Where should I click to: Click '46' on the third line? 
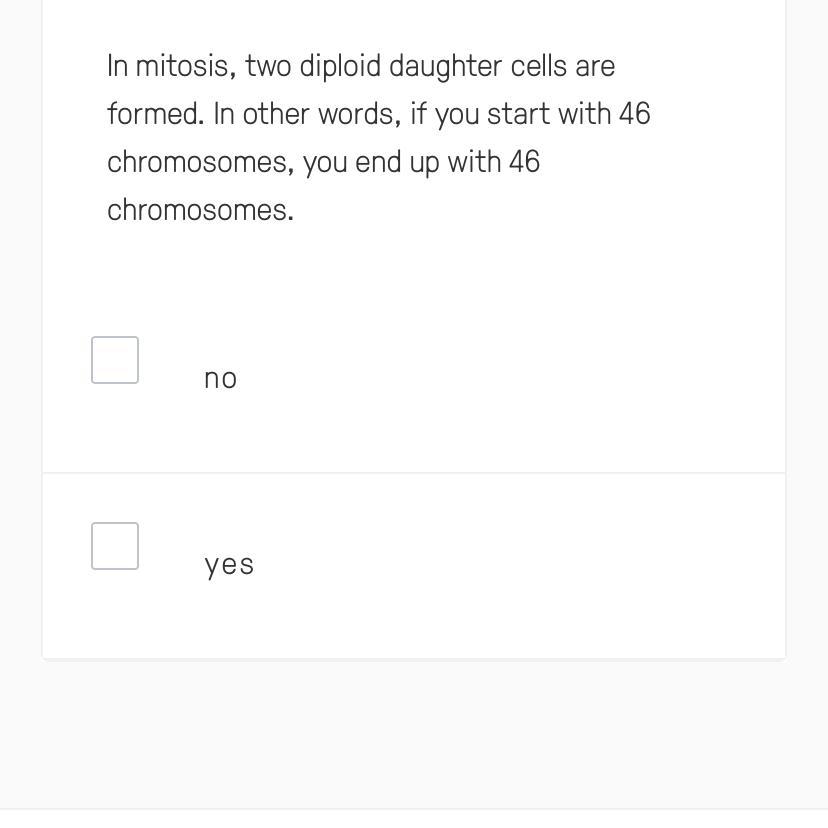[x=524, y=163]
